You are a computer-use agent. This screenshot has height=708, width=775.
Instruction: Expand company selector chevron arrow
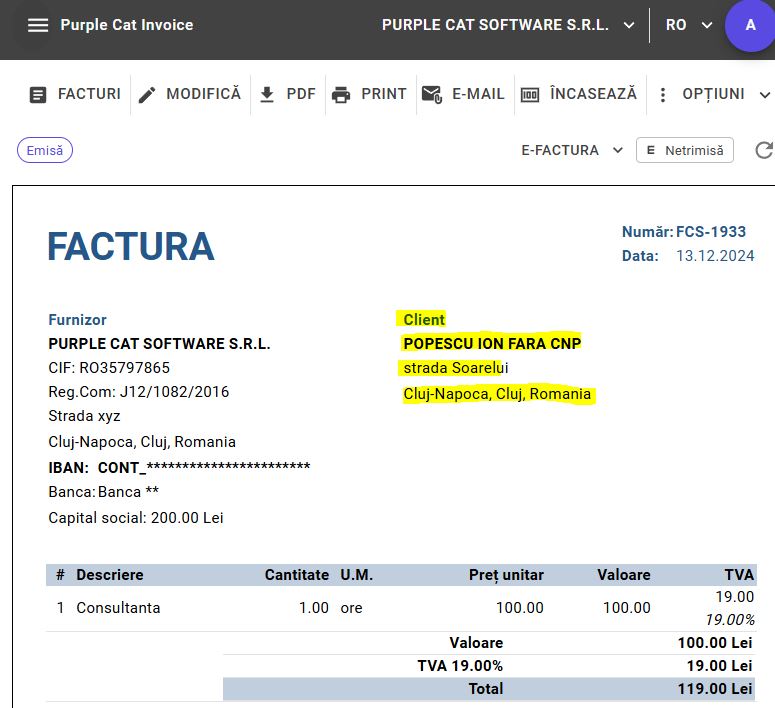(629, 25)
